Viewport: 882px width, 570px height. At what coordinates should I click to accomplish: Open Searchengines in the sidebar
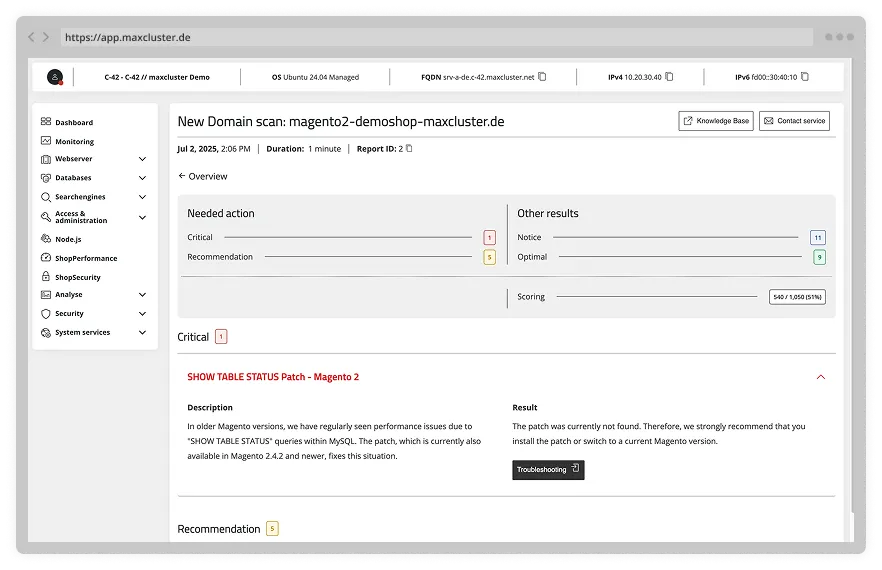80,197
